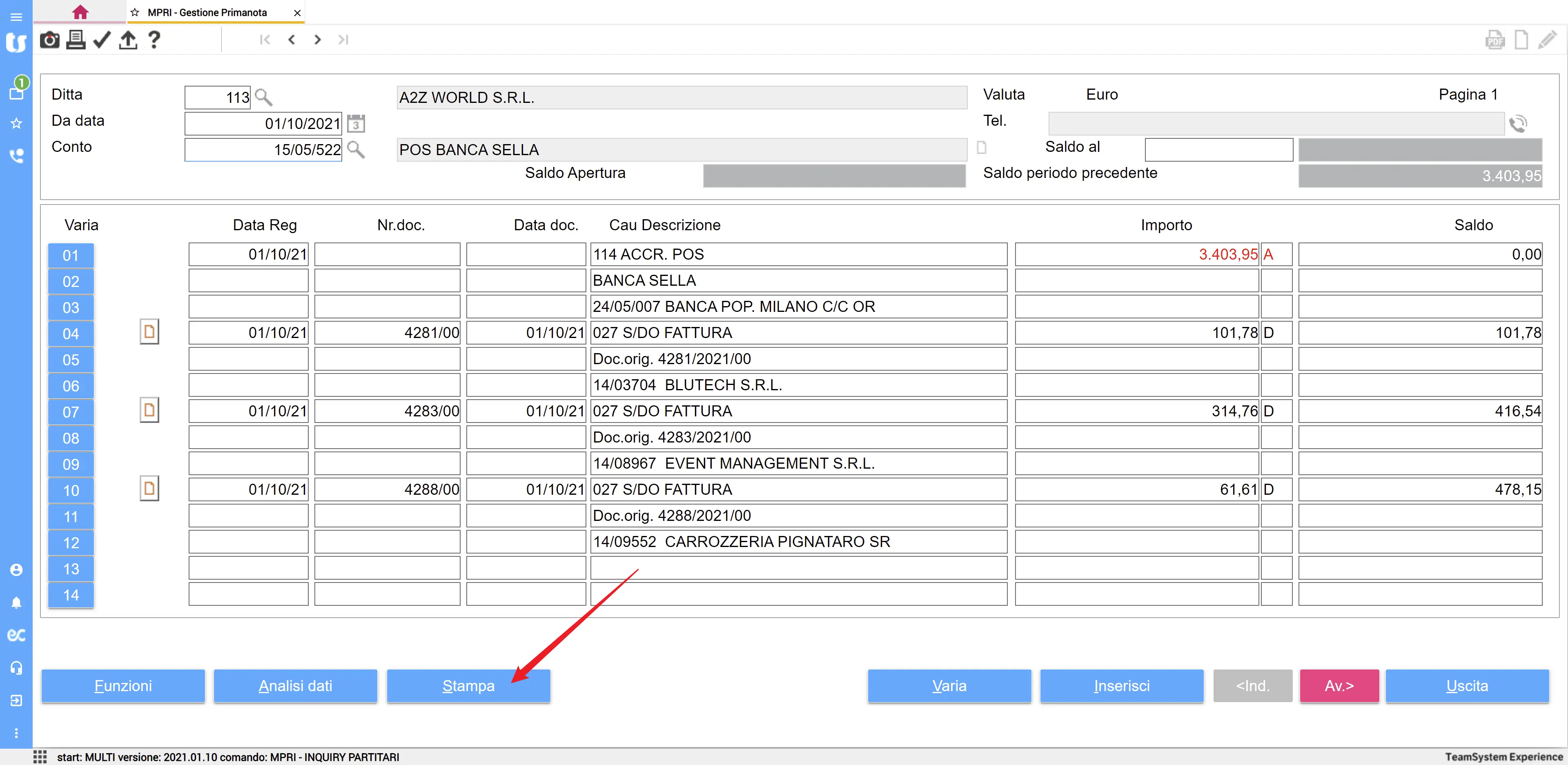Open help with question mark icon

click(x=154, y=40)
